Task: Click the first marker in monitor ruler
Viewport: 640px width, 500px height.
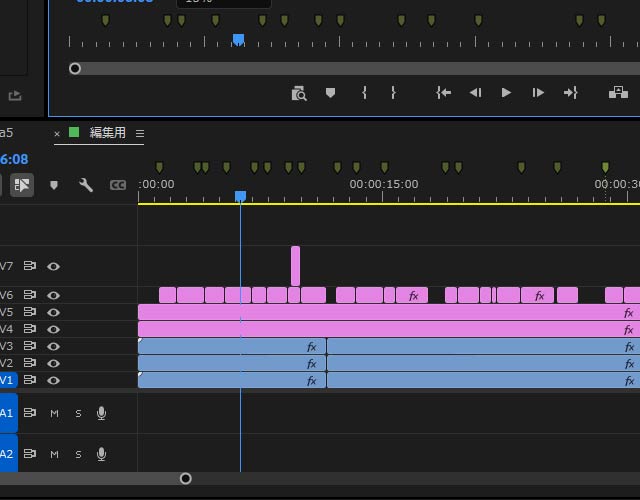Action: point(106,20)
